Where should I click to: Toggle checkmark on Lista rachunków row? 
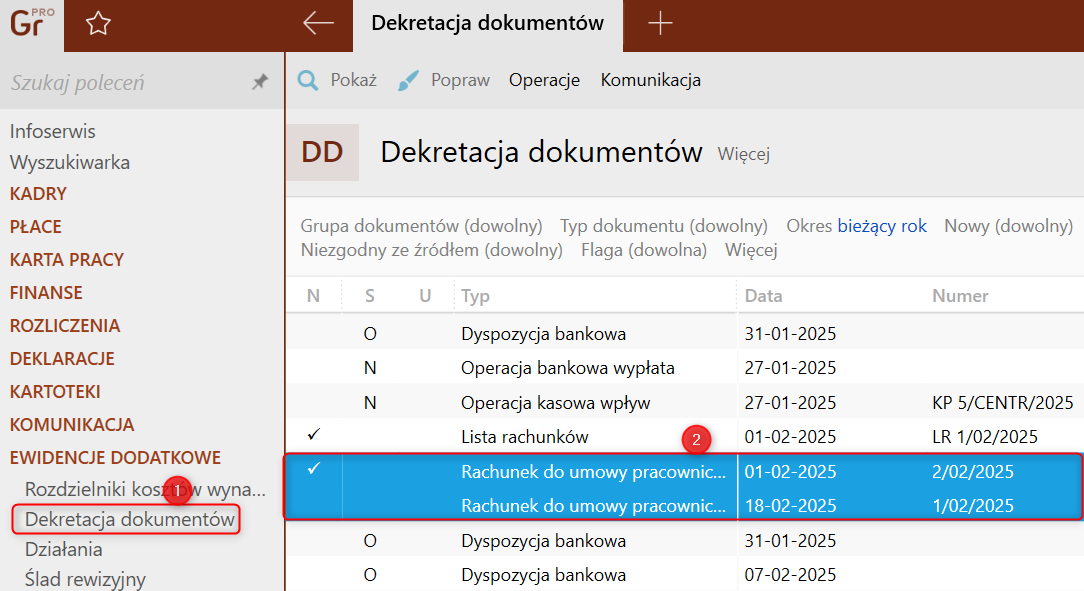pos(313,436)
